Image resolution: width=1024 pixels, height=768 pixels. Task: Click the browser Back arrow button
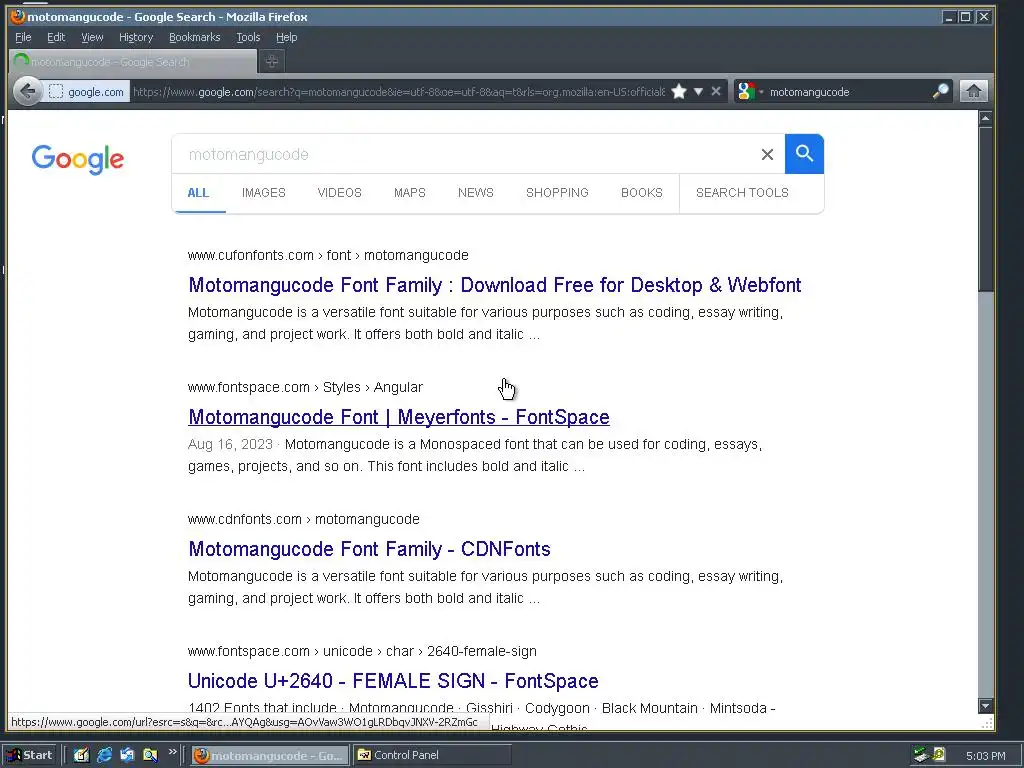point(27,91)
